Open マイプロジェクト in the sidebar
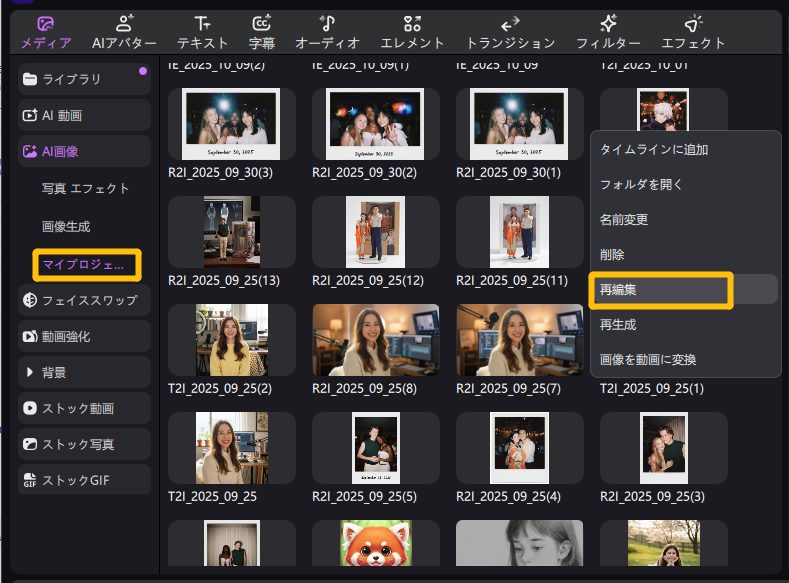Viewport: 789px width, 583px height. 86,265
